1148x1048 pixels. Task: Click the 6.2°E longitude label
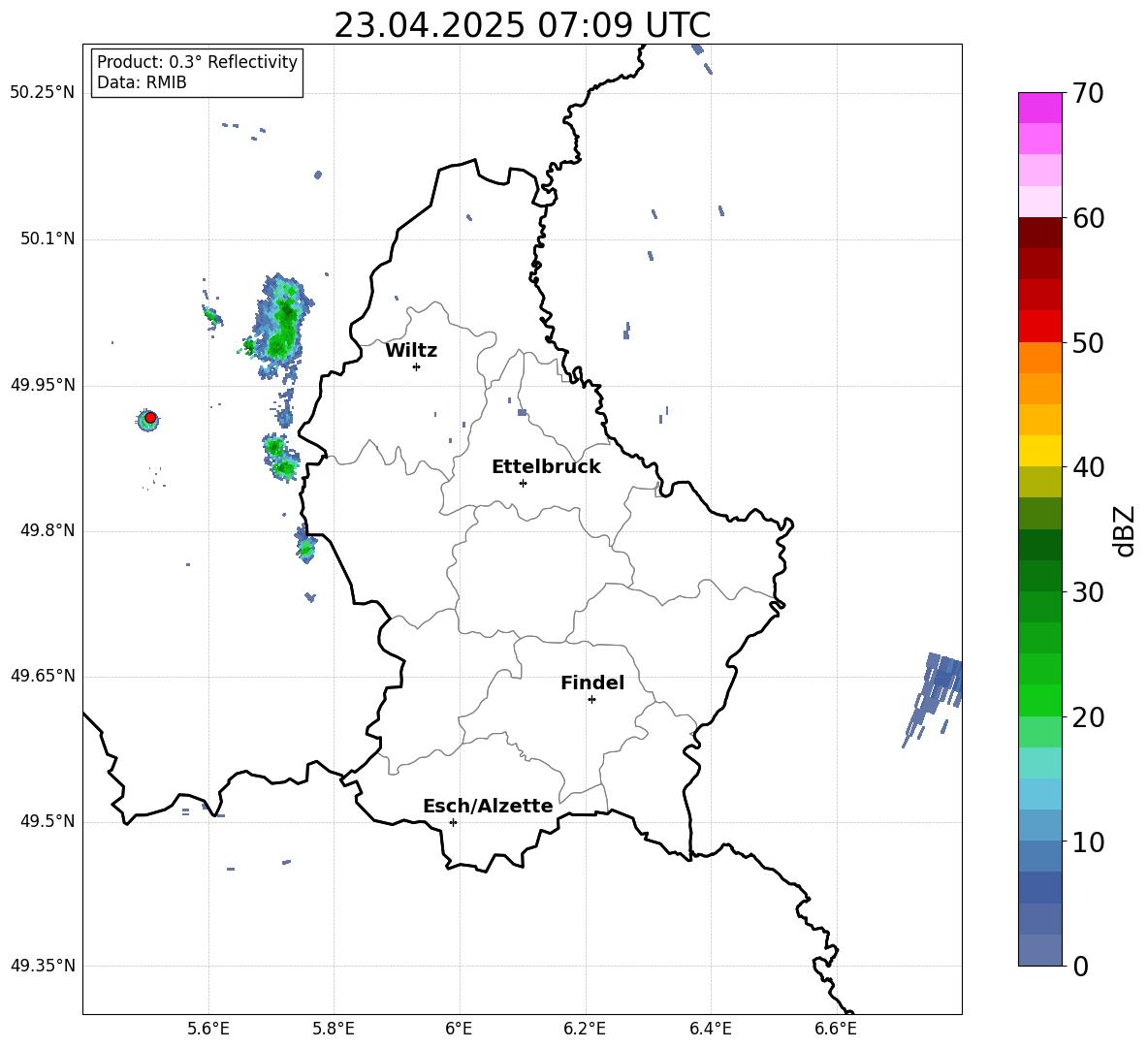point(585,1030)
